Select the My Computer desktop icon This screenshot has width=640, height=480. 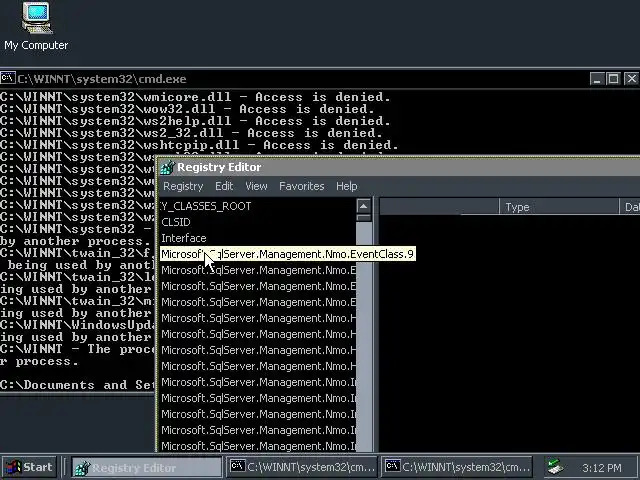(x=36, y=26)
